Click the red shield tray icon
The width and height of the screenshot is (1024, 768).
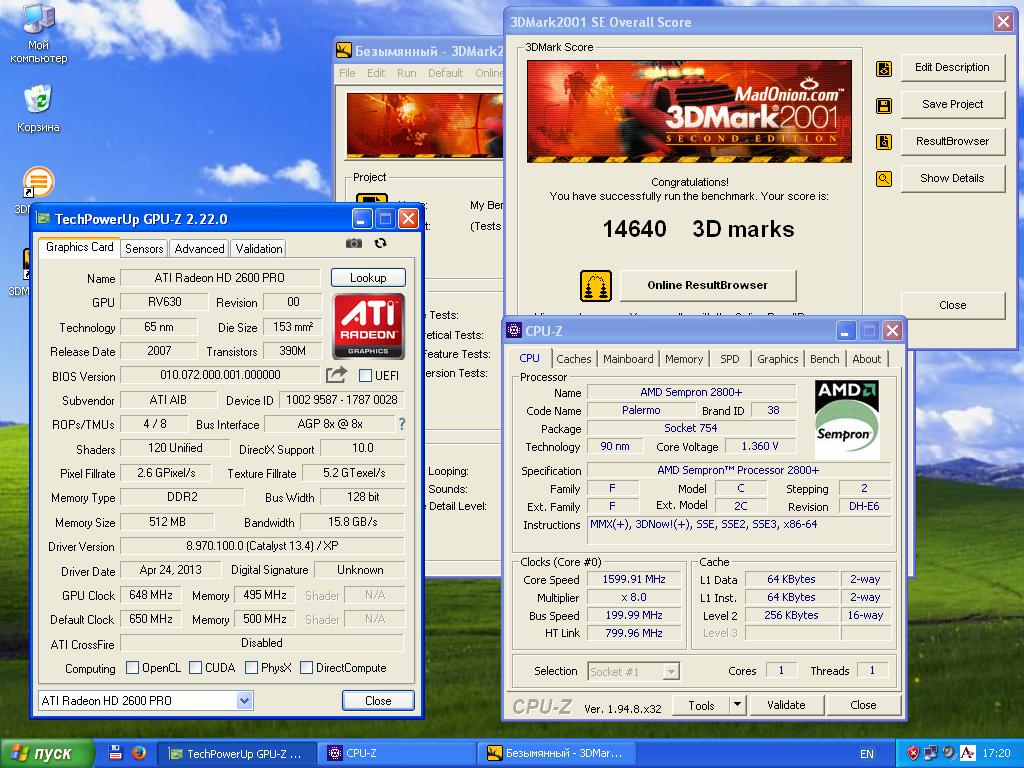coord(913,753)
